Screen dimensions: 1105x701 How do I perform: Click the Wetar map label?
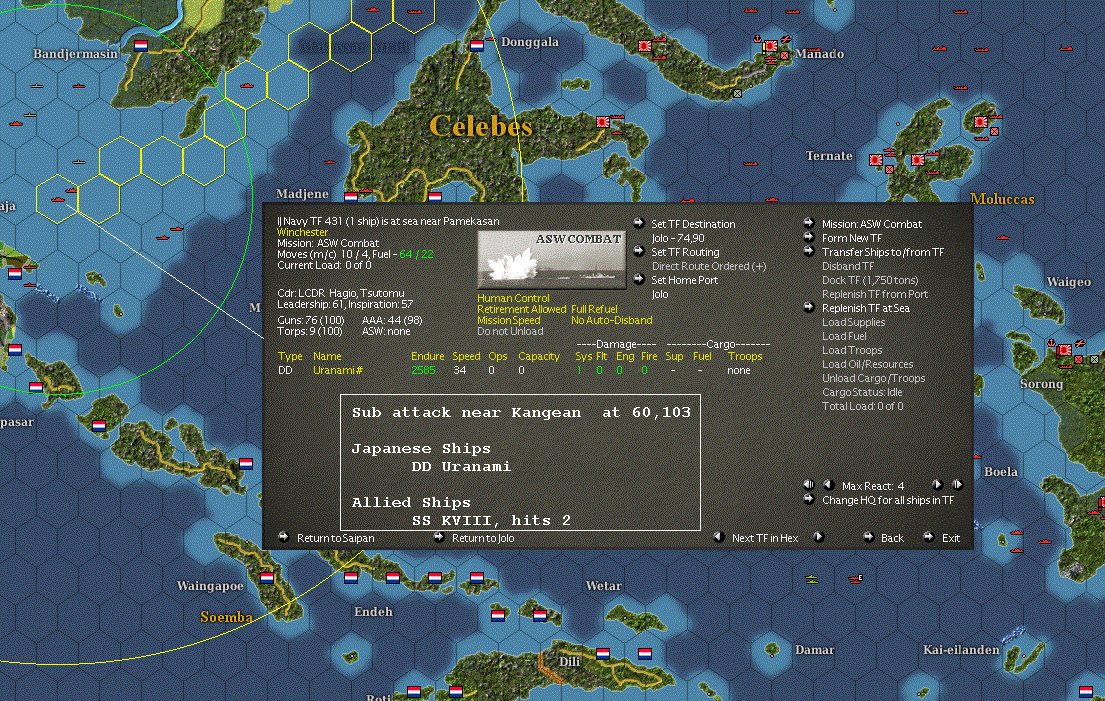point(603,585)
